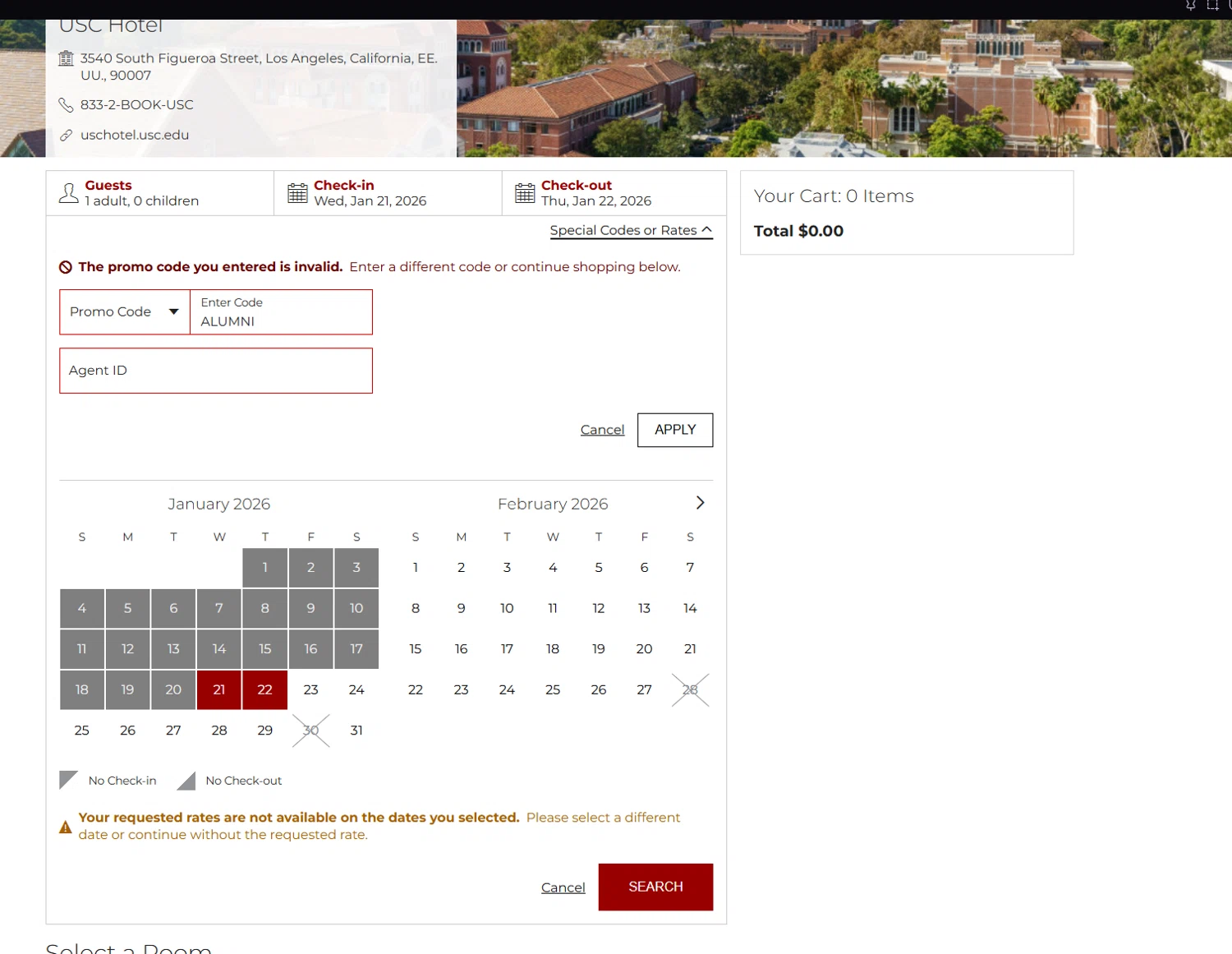Click the link icon beside uschotel.usc.edu
Image resolution: width=1232 pixels, height=954 pixels.
point(67,135)
